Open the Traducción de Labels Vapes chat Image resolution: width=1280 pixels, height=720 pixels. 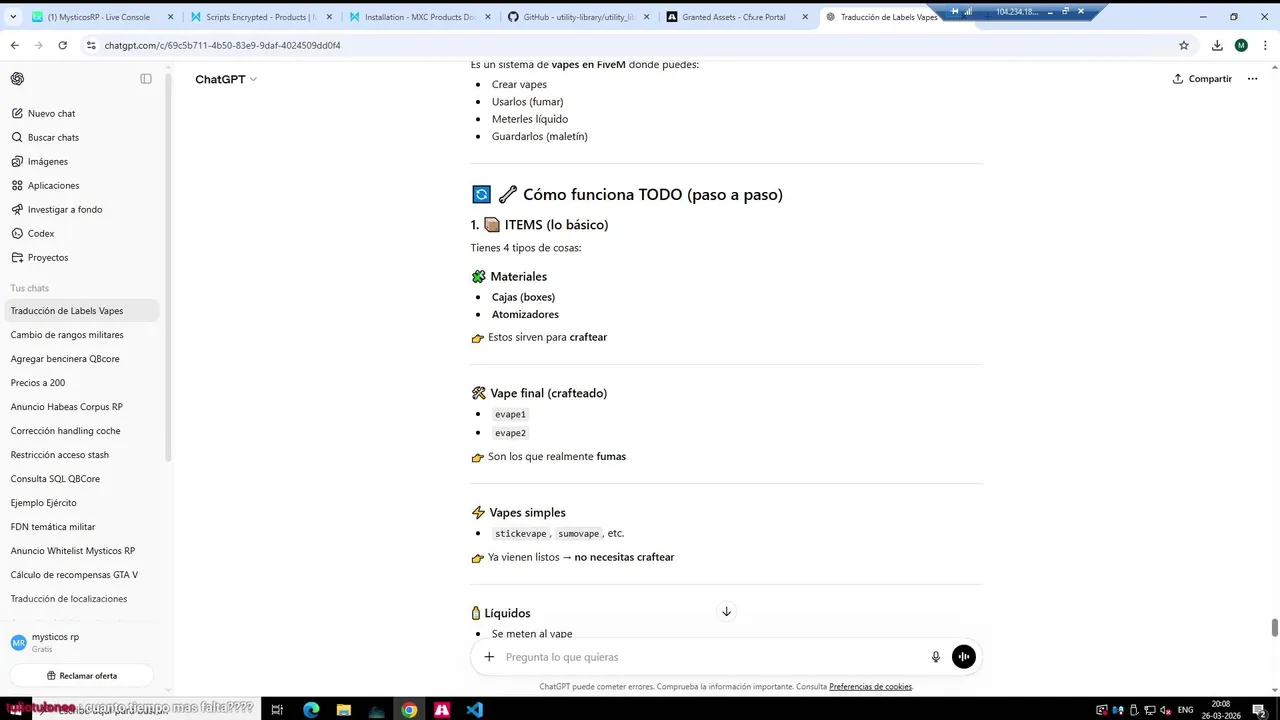[x=82, y=311]
